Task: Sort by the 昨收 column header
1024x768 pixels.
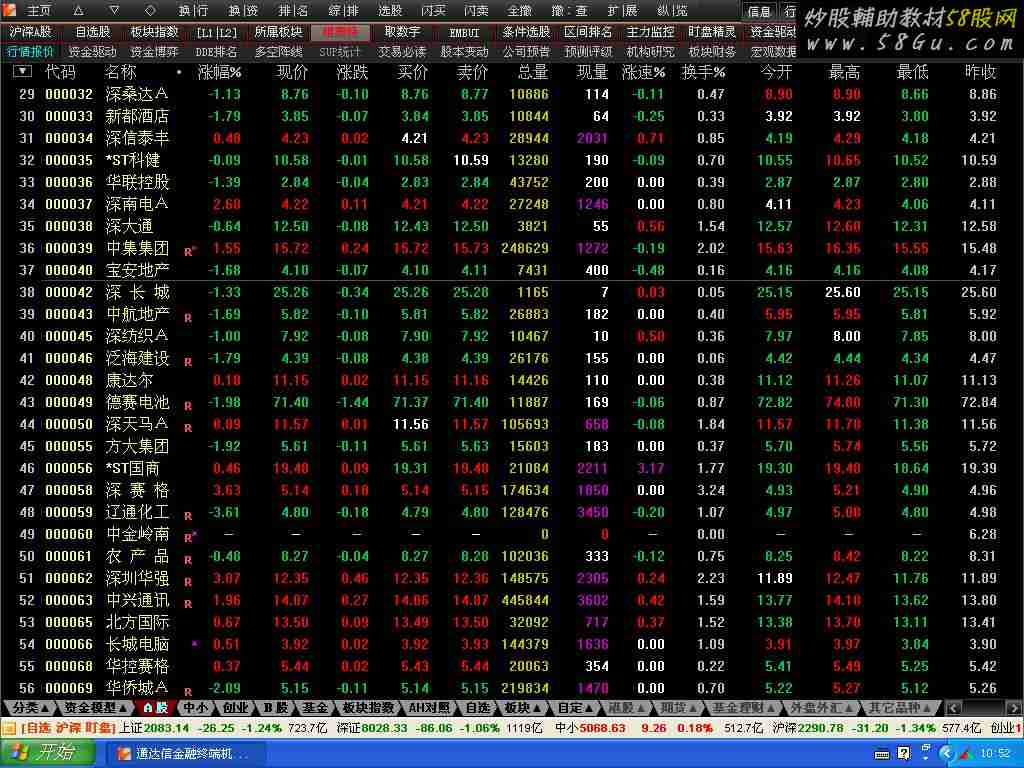Action: pos(980,72)
